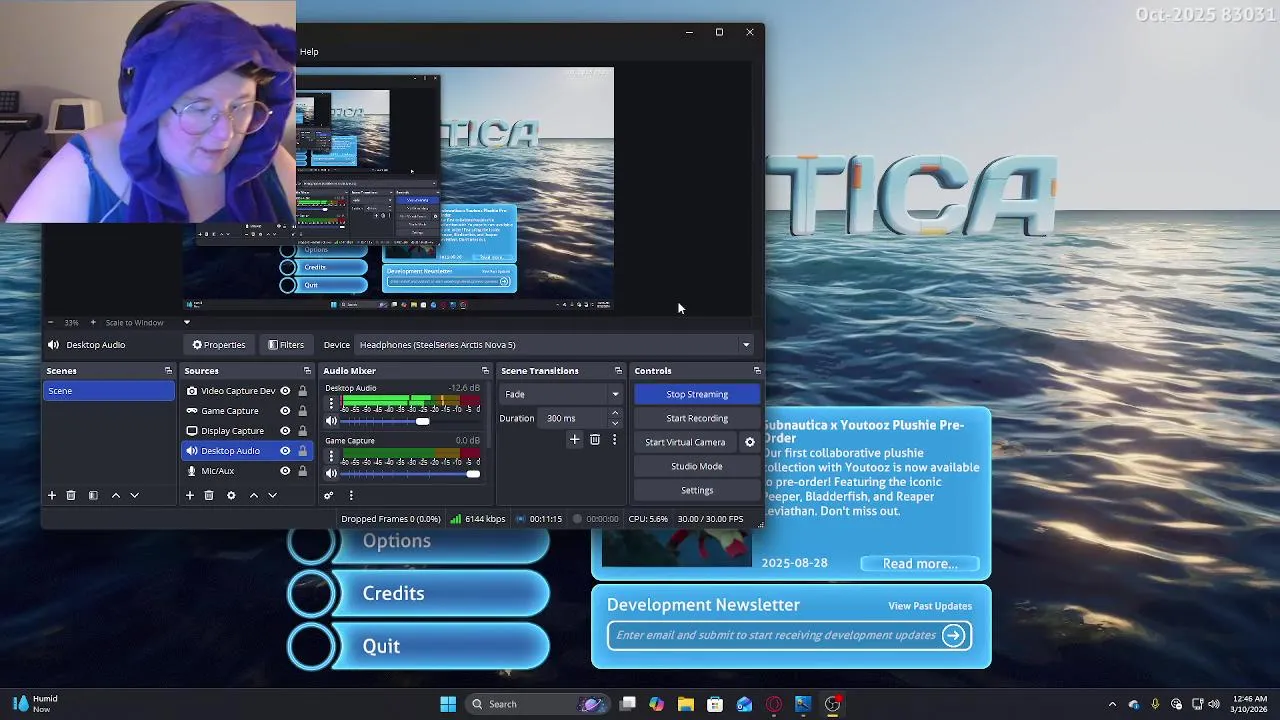Open scene filters icon in Scenes panel
The width and height of the screenshot is (1280, 720).
(x=93, y=495)
